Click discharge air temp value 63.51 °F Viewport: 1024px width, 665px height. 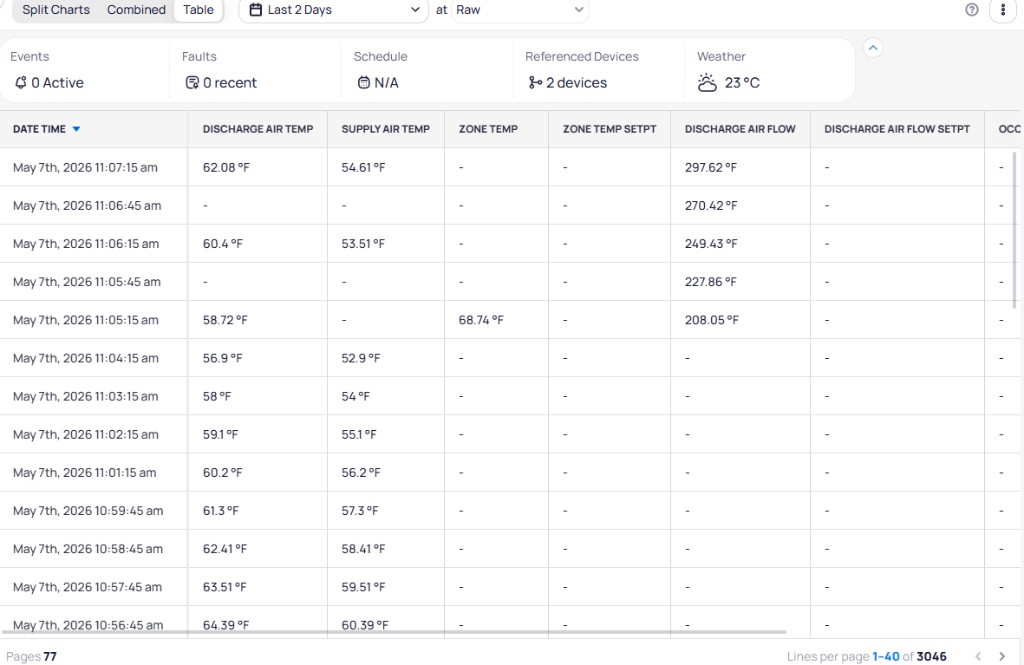coord(224,587)
